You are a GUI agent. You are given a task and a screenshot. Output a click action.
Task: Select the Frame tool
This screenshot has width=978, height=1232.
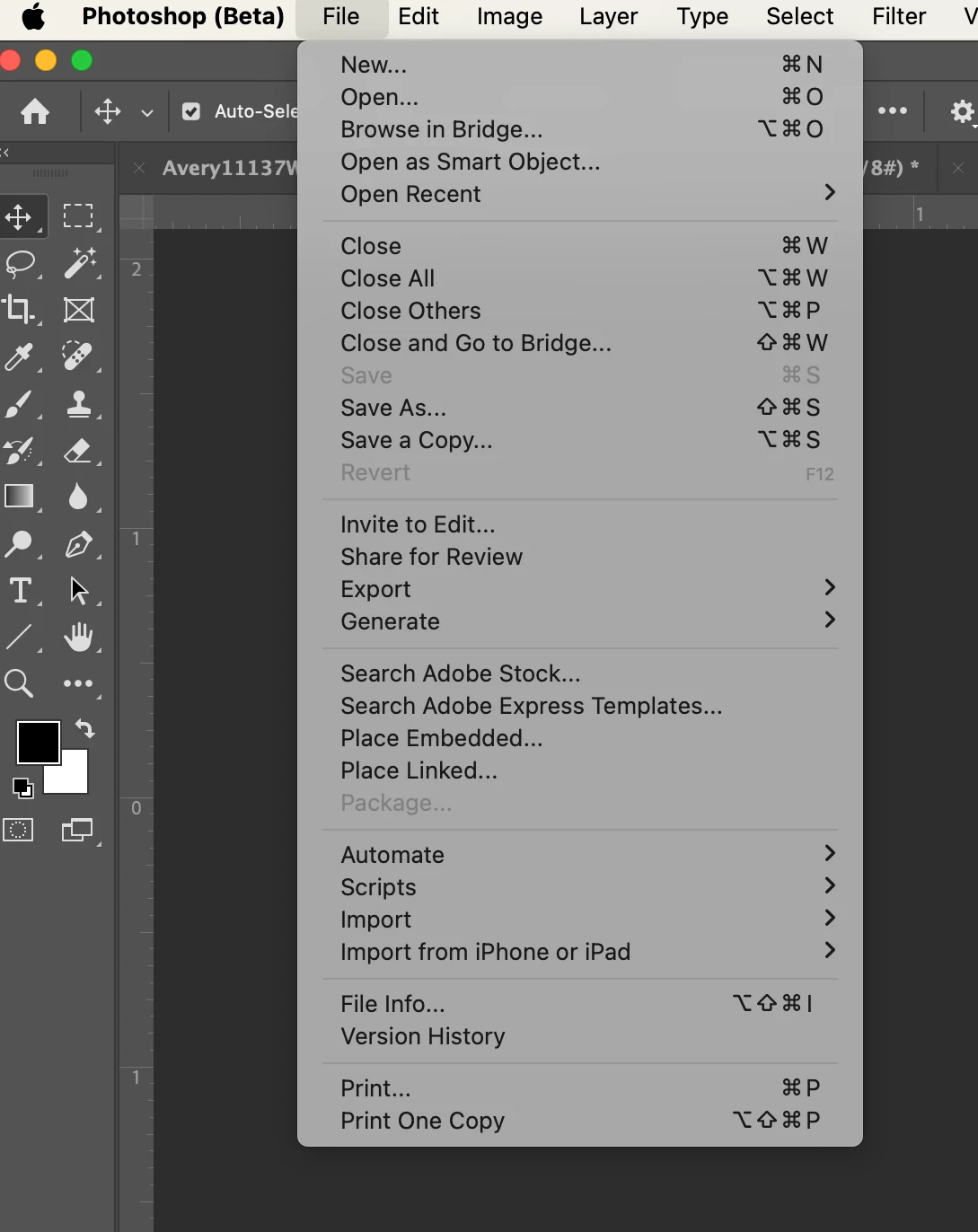(79, 311)
